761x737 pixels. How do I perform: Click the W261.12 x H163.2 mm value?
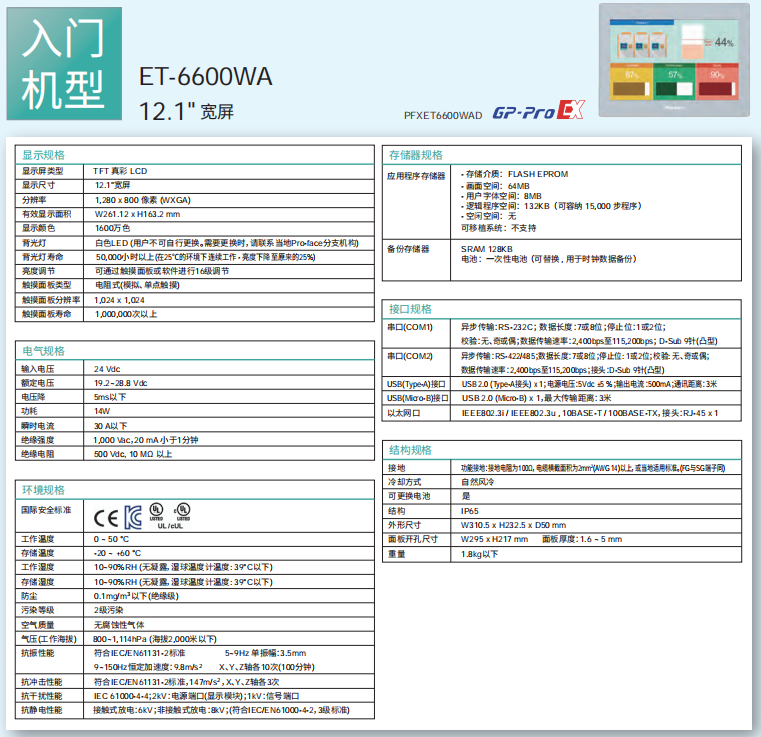click(137, 214)
